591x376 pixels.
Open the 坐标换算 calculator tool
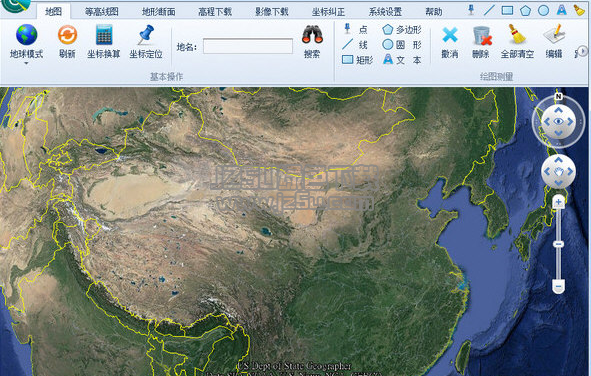point(104,35)
